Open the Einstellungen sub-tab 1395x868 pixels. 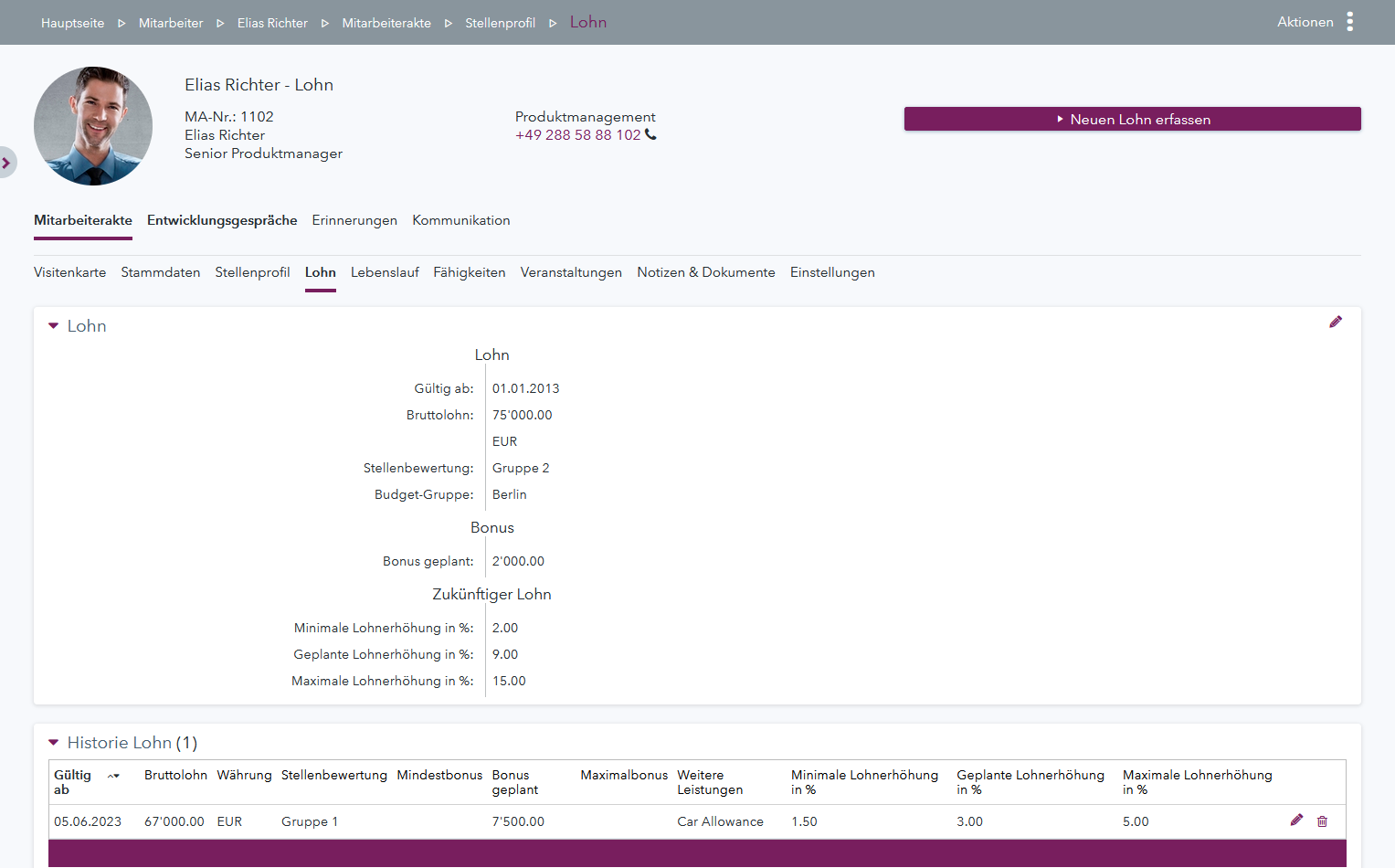832,272
